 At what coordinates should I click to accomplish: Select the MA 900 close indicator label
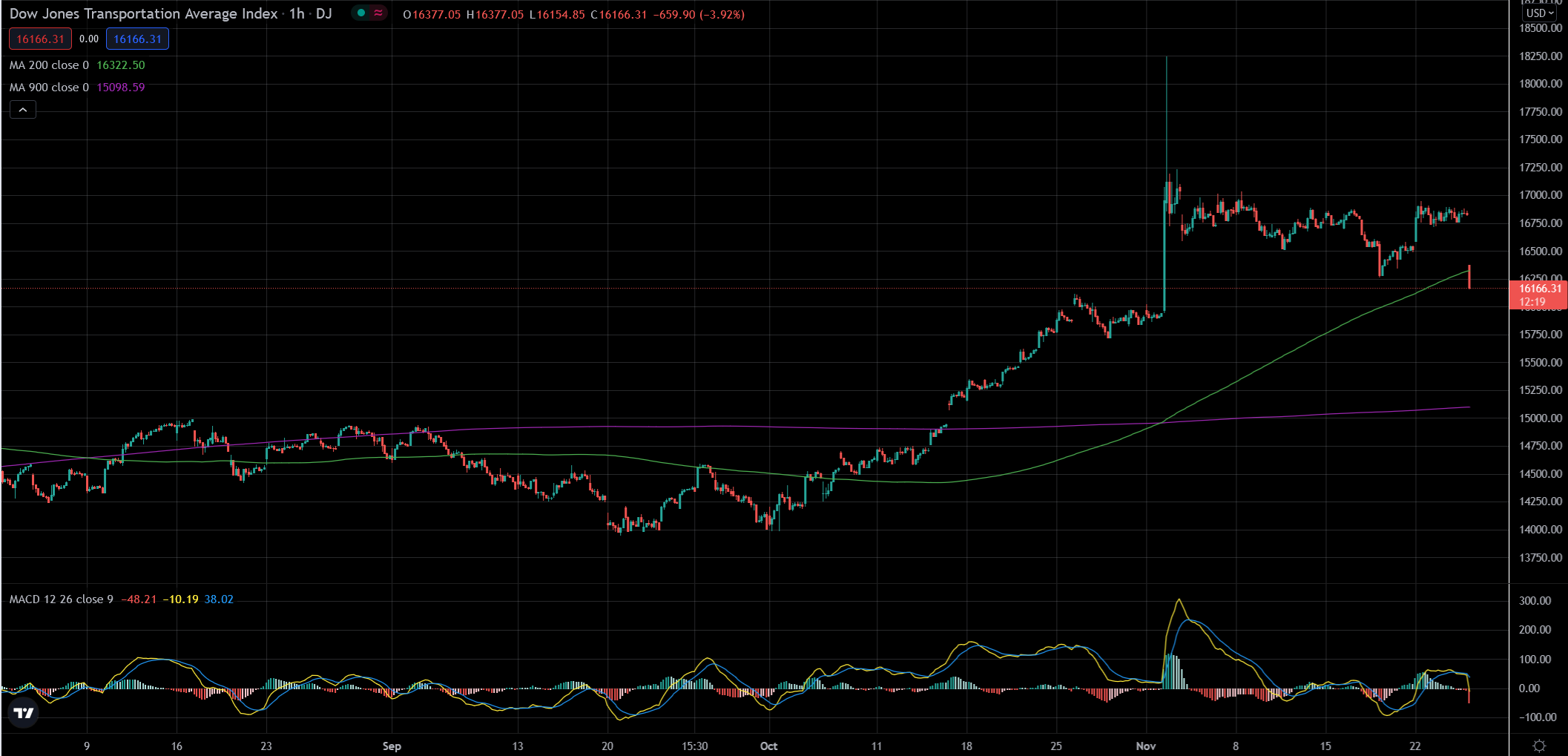pos(49,88)
